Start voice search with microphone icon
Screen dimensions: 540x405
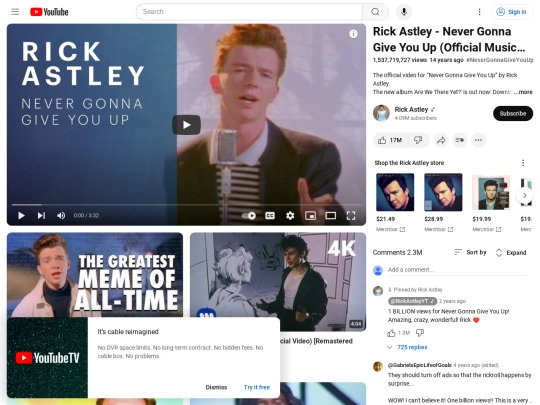[x=404, y=12]
